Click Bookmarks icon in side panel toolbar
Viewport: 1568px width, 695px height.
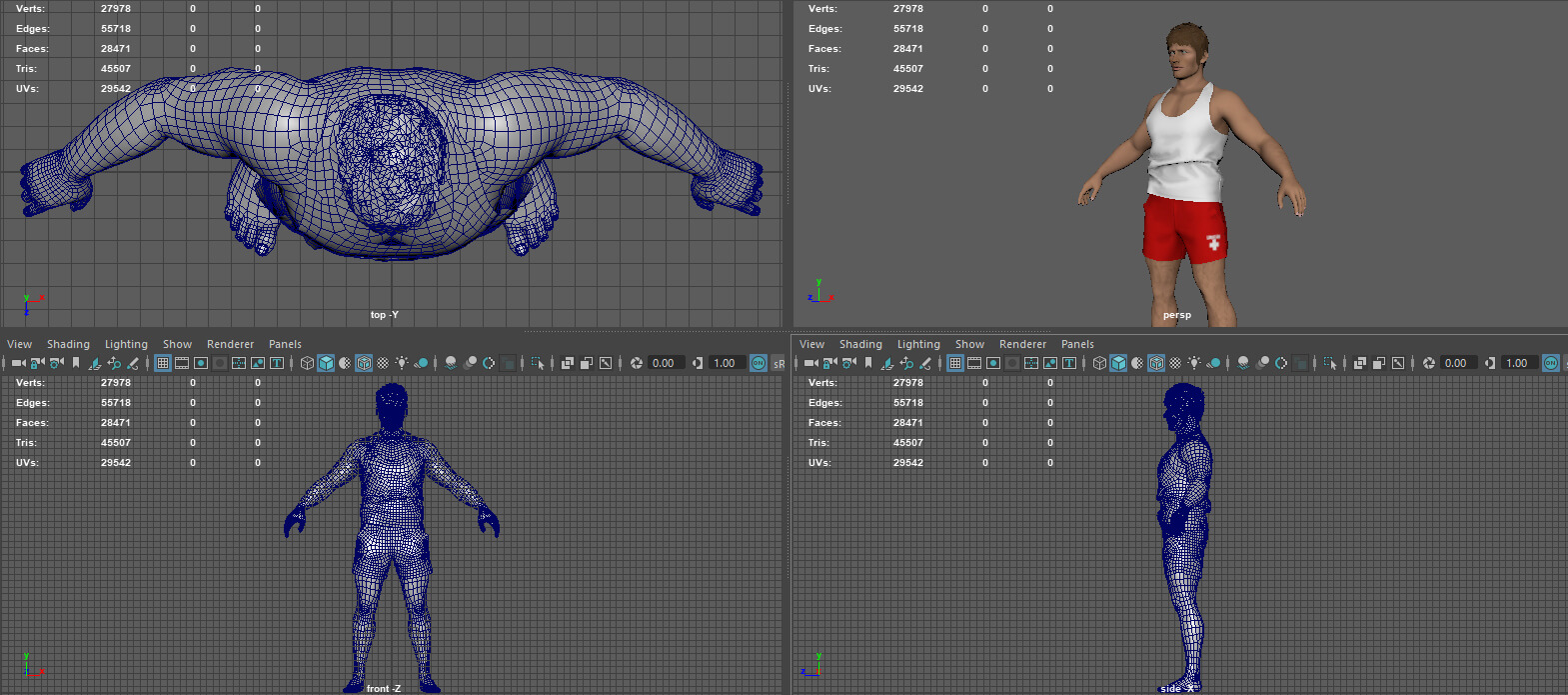tap(868, 363)
